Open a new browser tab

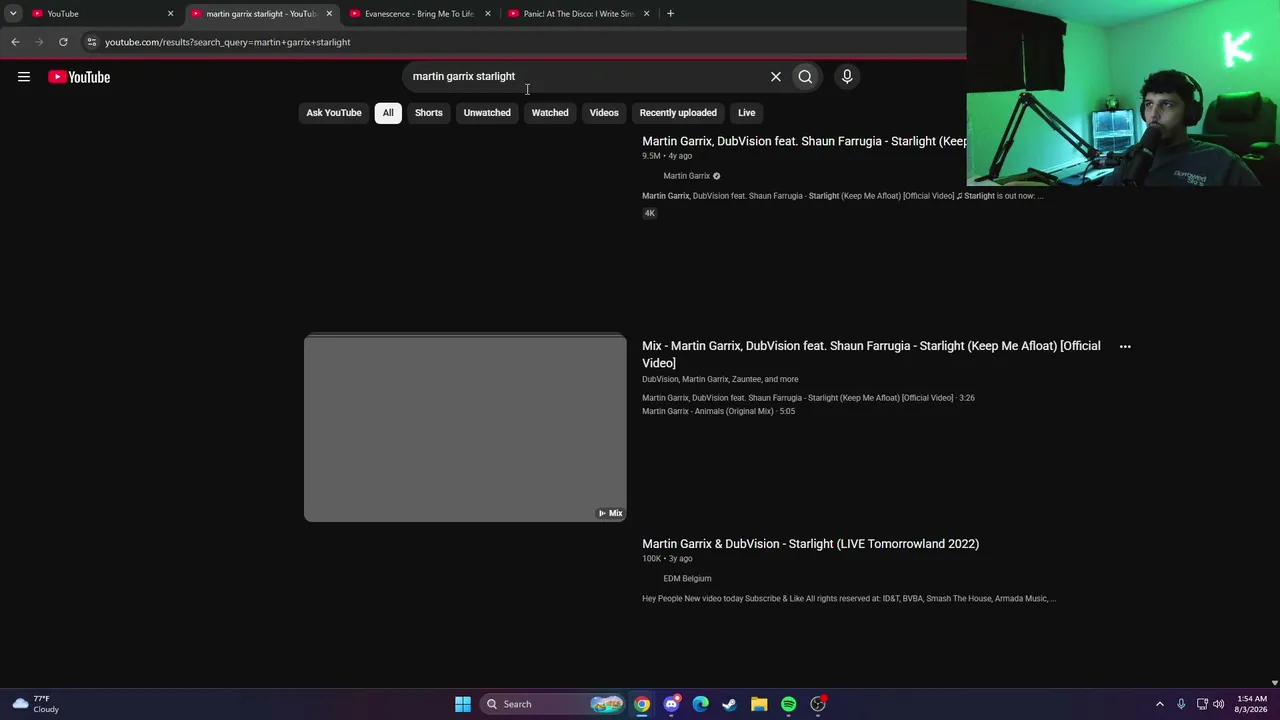[670, 14]
